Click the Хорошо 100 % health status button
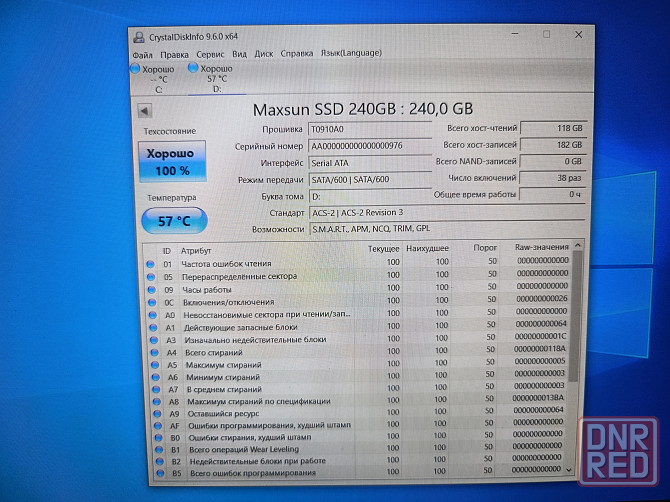The image size is (670, 502). (172, 161)
